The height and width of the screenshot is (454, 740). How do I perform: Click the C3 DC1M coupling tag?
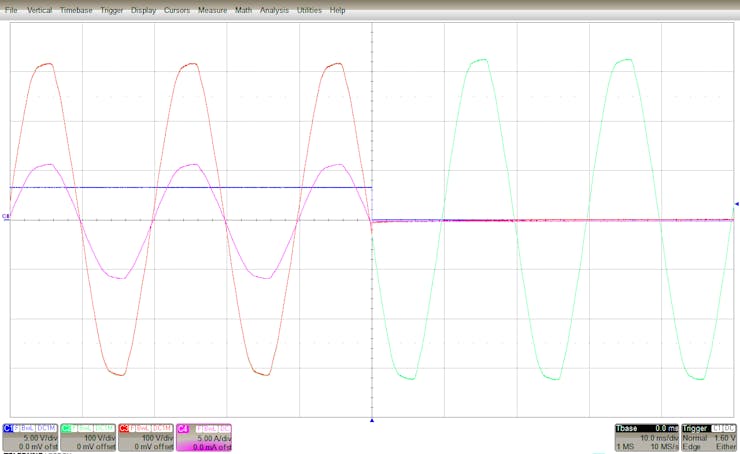pyautogui.click(x=162, y=428)
